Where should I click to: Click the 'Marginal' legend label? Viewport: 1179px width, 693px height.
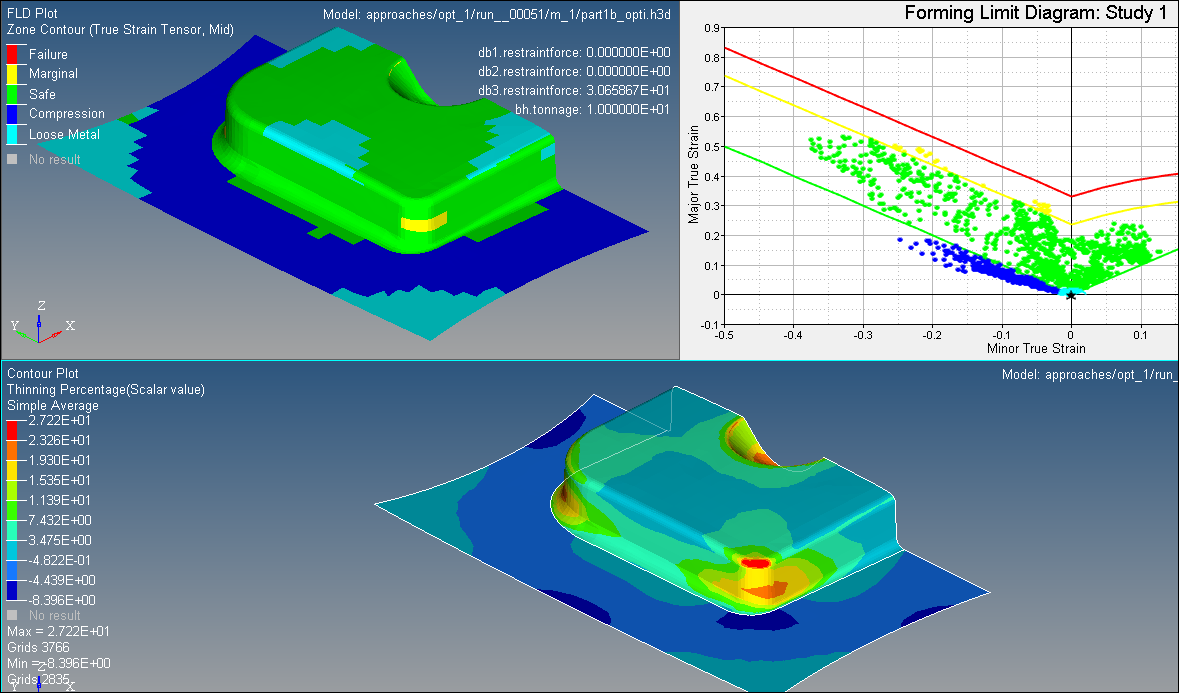[53, 74]
